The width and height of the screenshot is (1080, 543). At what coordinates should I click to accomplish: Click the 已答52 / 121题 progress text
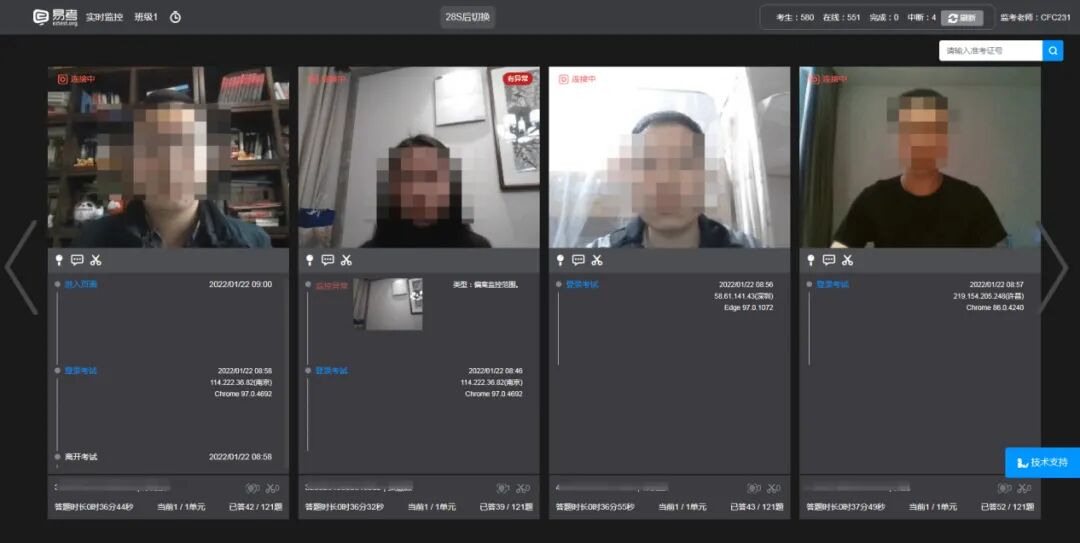(1008, 506)
